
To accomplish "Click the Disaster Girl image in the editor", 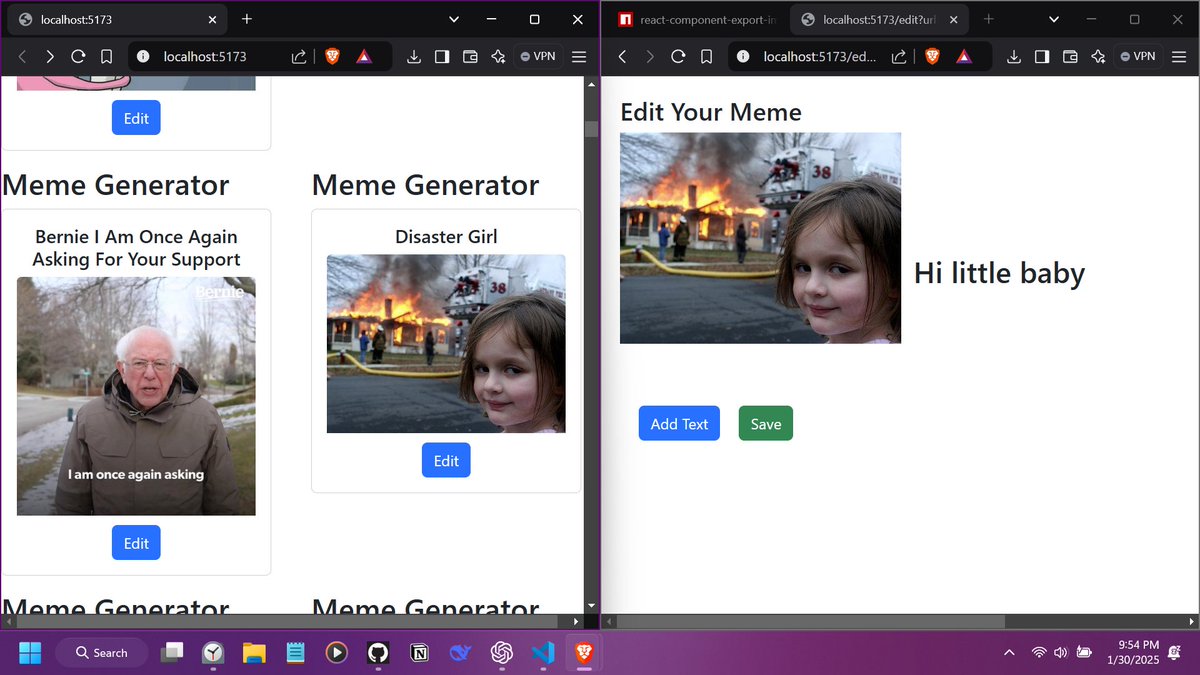I will [x=760, y=238].
